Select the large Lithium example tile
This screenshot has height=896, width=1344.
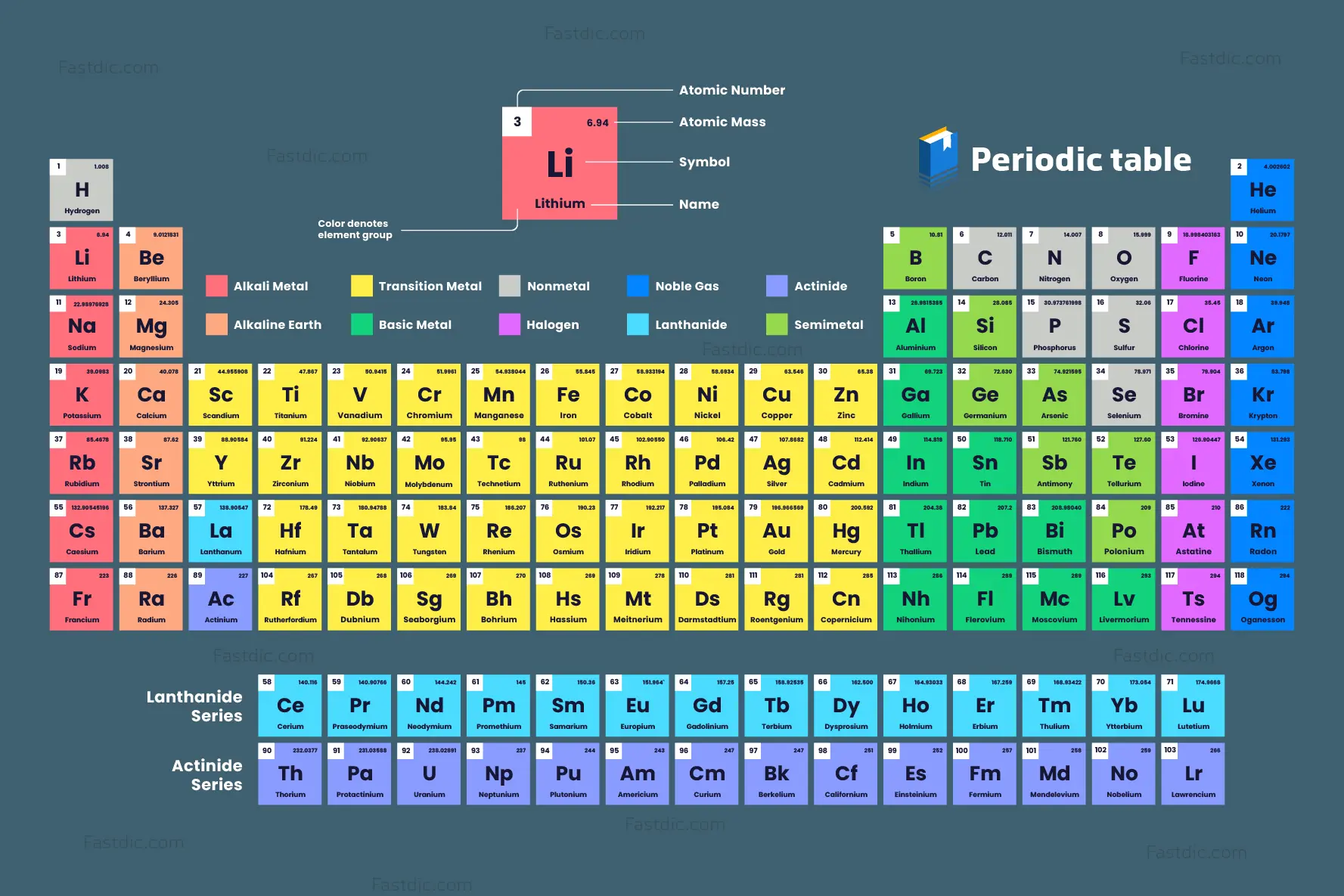coord(560,163)
